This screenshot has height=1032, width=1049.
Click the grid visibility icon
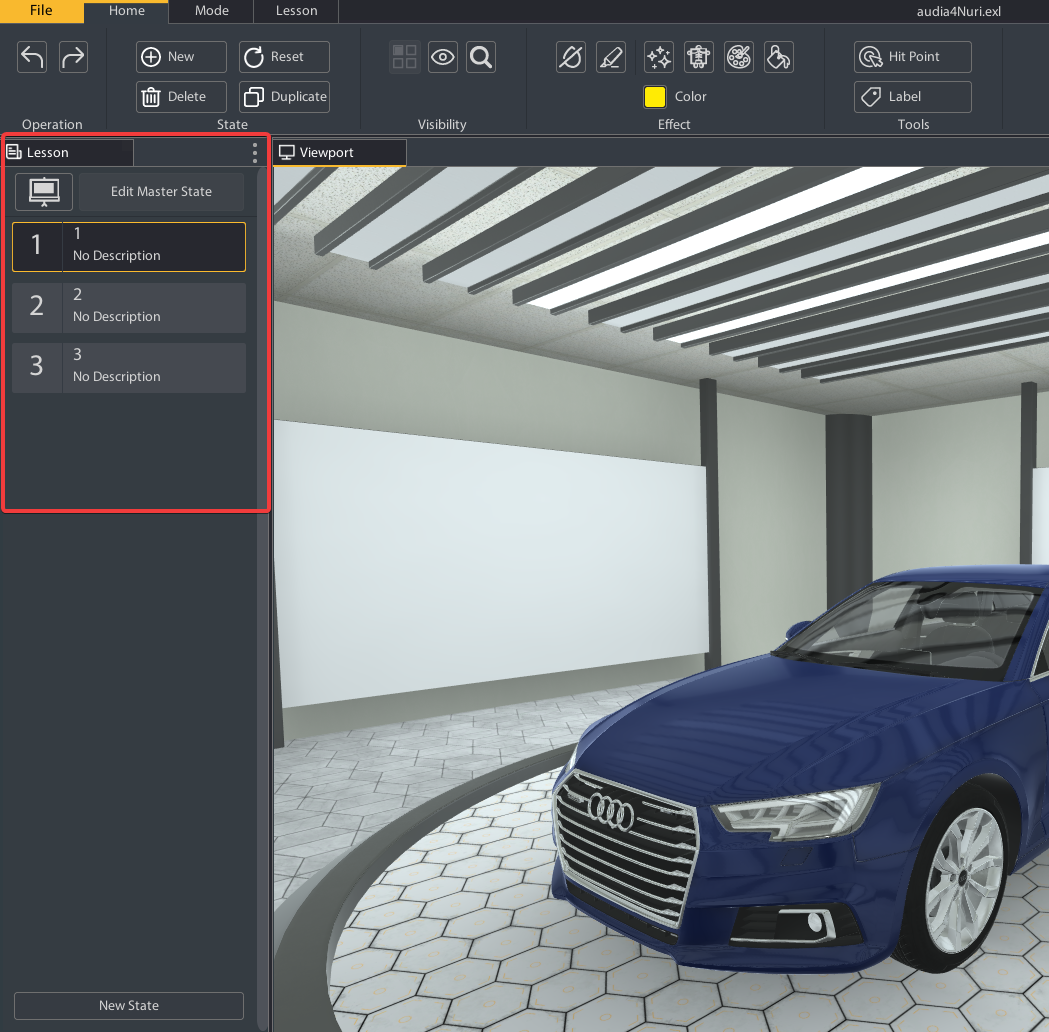click(405, 57)
